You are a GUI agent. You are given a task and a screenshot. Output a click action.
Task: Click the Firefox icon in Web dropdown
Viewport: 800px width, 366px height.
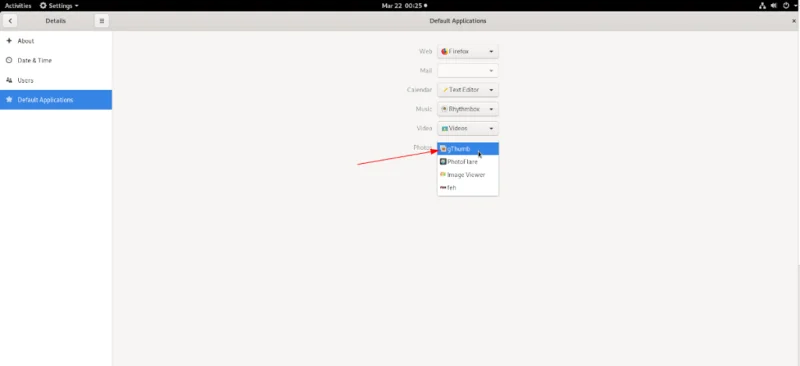coord(444,52)
